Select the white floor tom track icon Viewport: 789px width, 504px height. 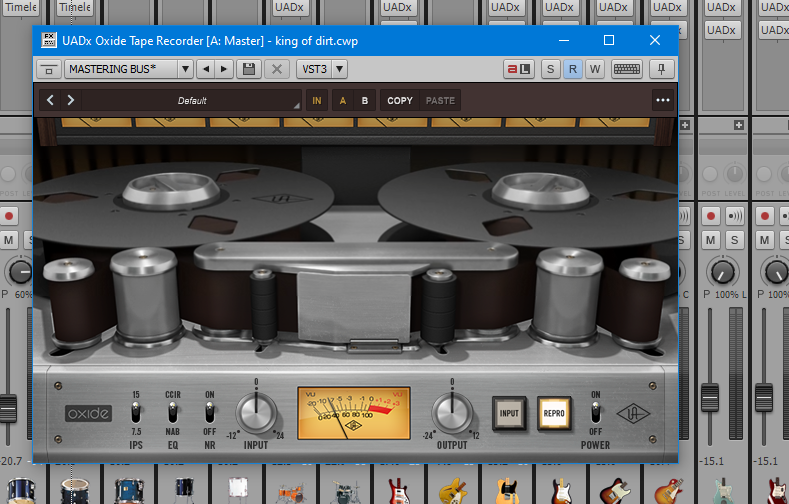pyautogui.click(x=238, y=491)
